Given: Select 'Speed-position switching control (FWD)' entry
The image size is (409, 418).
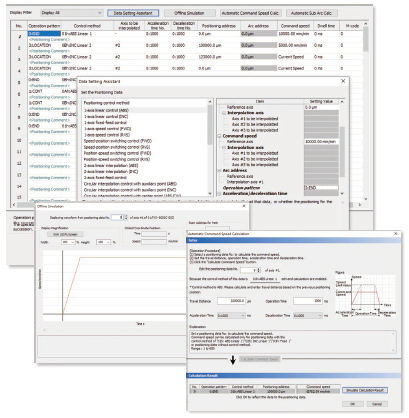Looking at the screenshot, I should click(117, 141).
